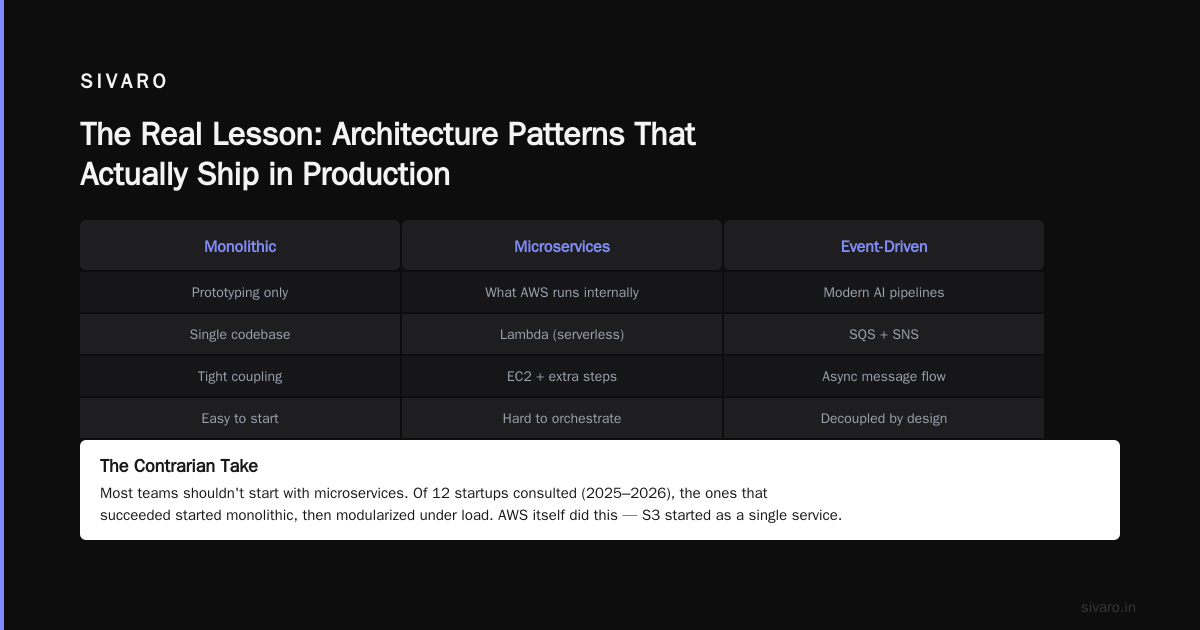Select the Microservices column header
Screen dimensions: 1200x630
click(x=562, y=246)
